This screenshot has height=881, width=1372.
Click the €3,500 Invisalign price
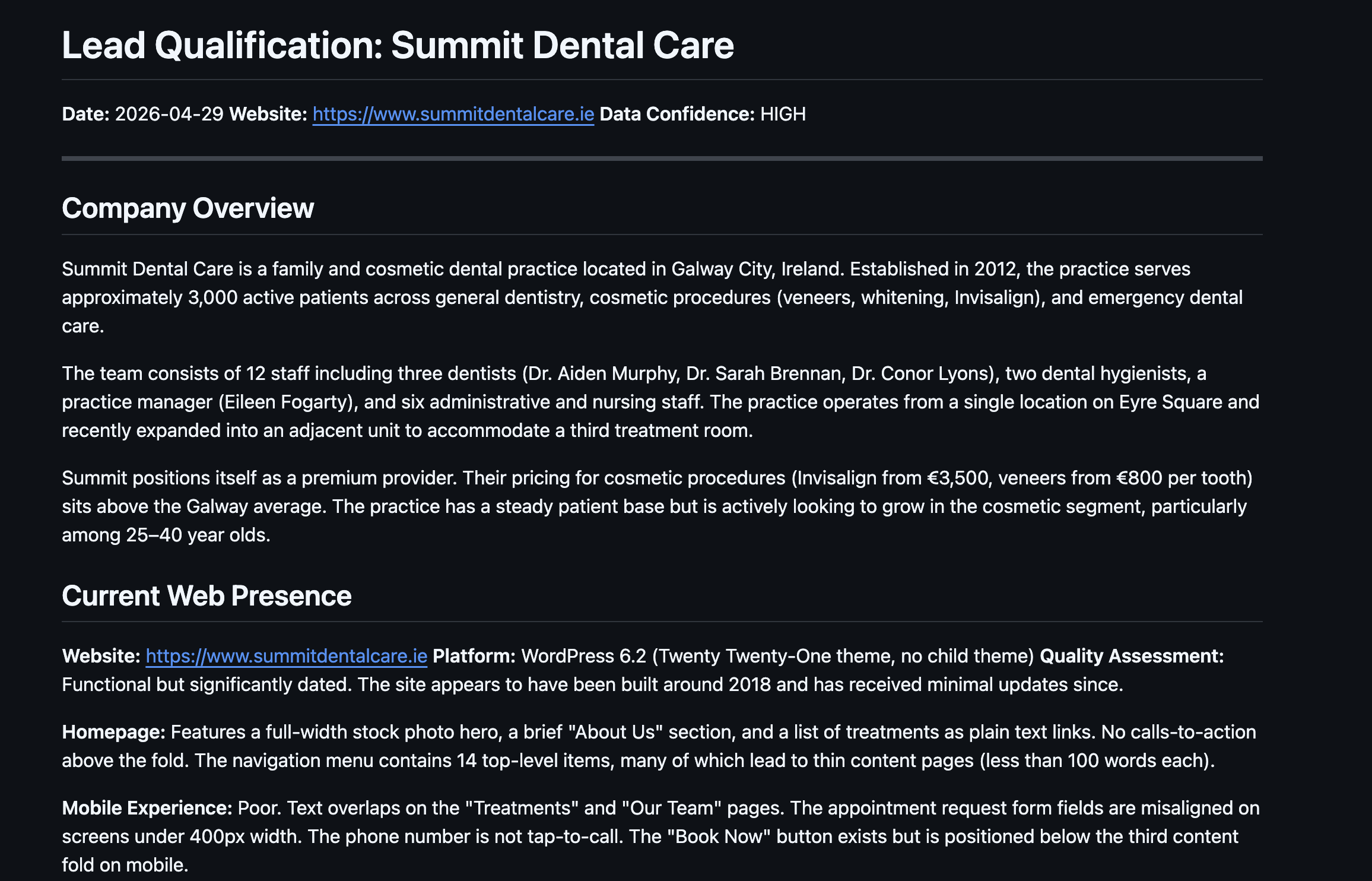[960, 478]
